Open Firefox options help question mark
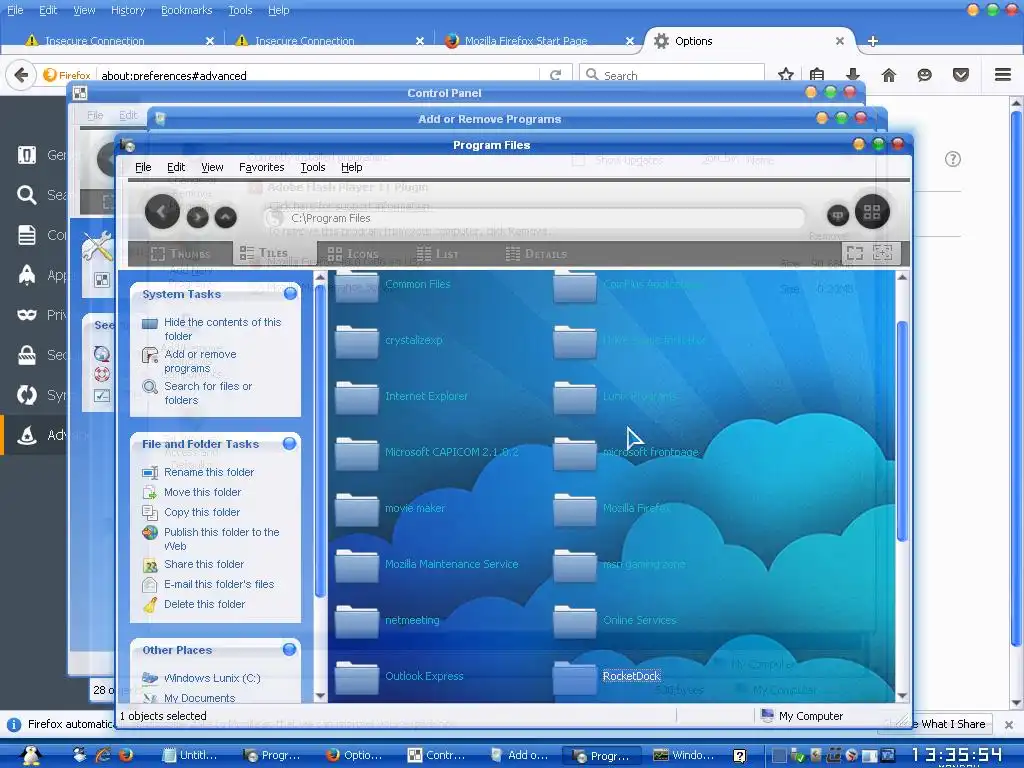Screen dimensions: 1024x768 (953, 159)
